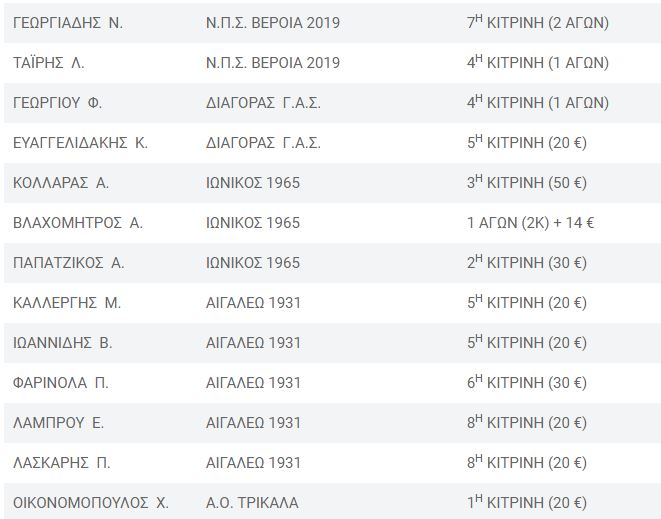Click ΛΑΣΚΑΡΗΣ Π. name cell
The width and height of the screenshot is (661, 519).
(x=61, y=463)
